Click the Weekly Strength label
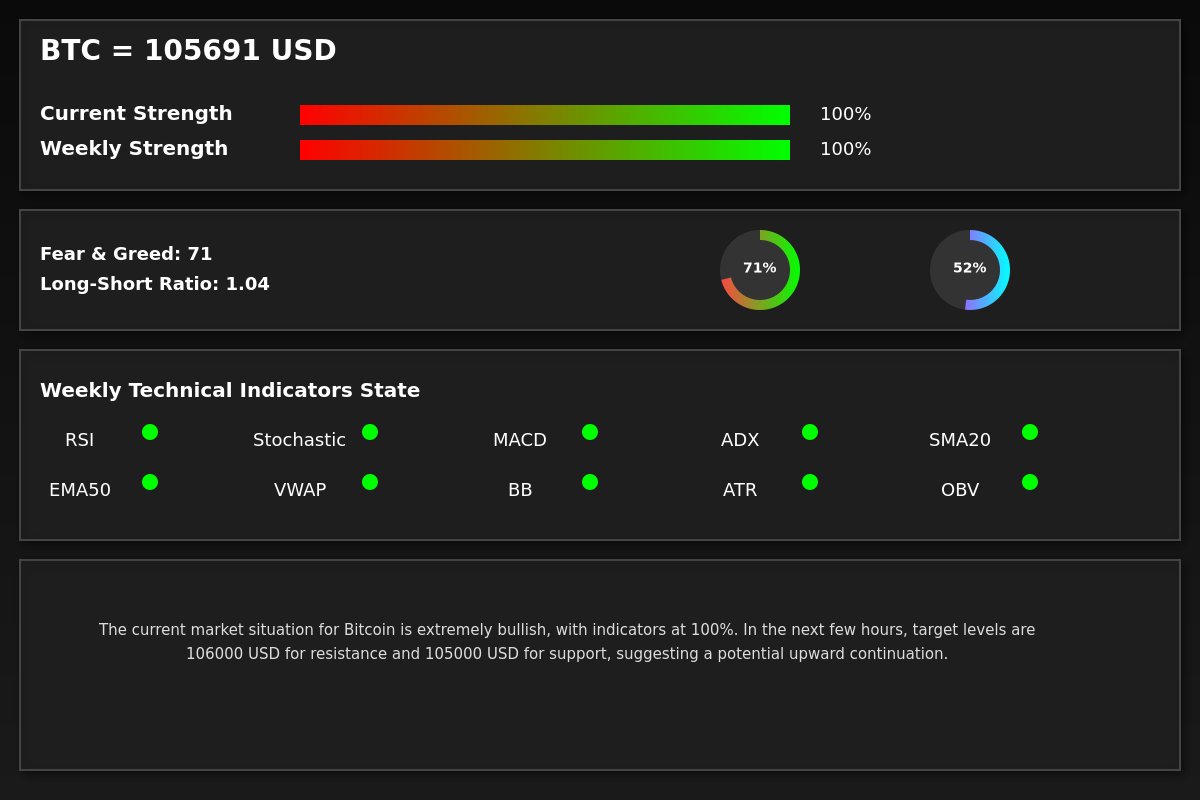The height and width of the screenshot is (800, 1200). (134, 149)
